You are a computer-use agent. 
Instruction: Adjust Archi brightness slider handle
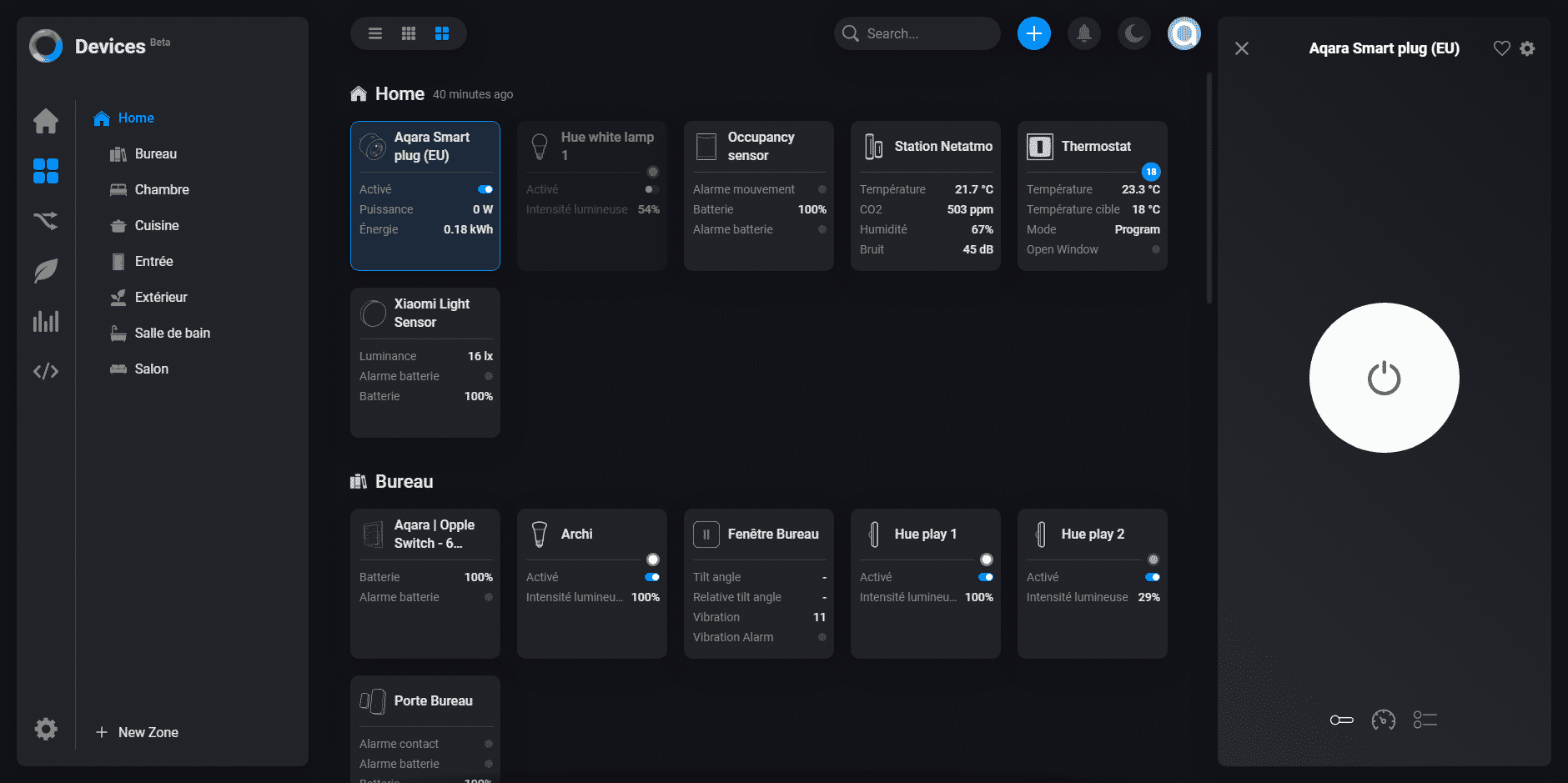coord(653,560)
